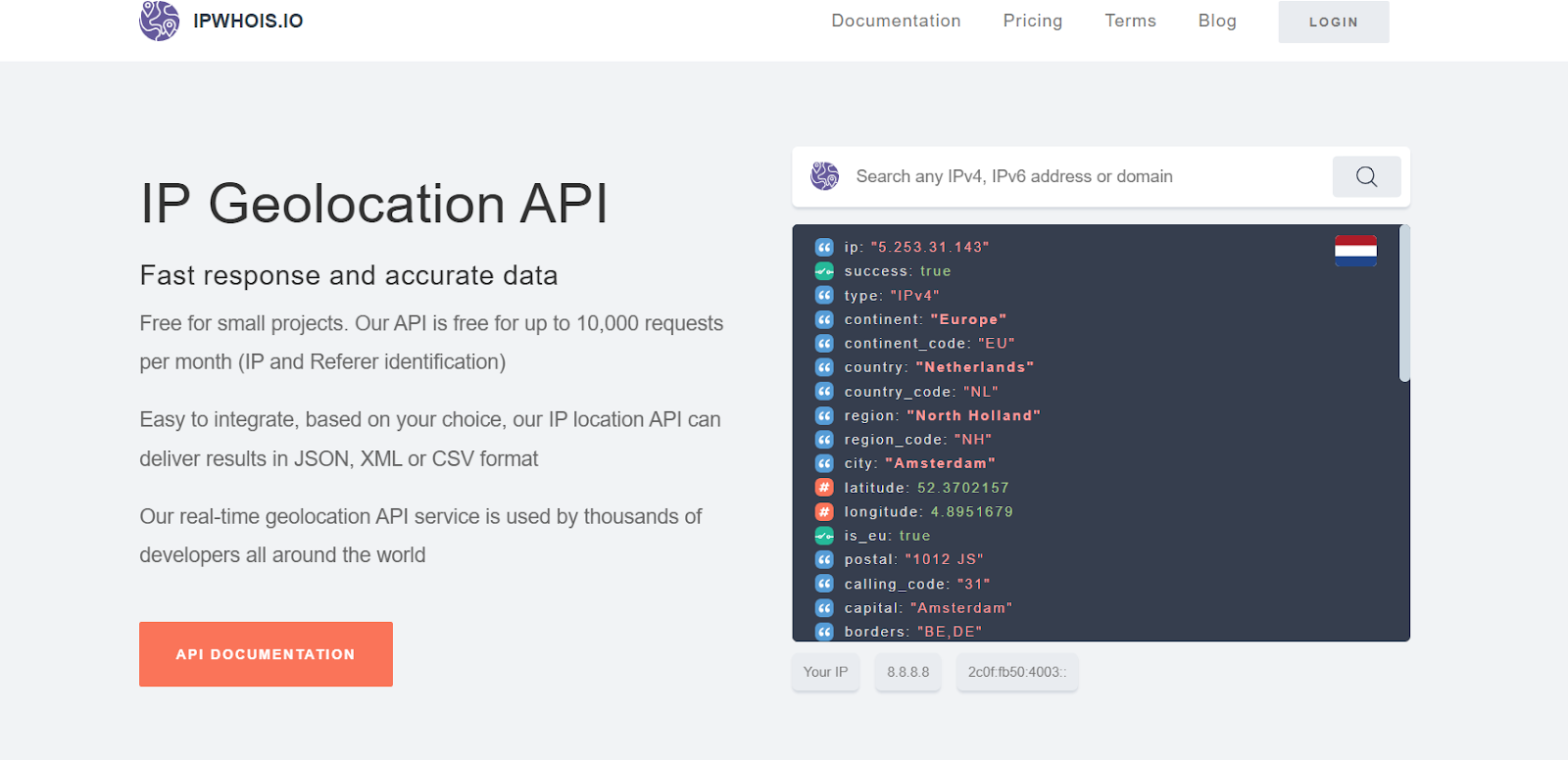
Task: Select the 2c0f:fb50:4003:: sample address
Action: (x=1017, y=672)
